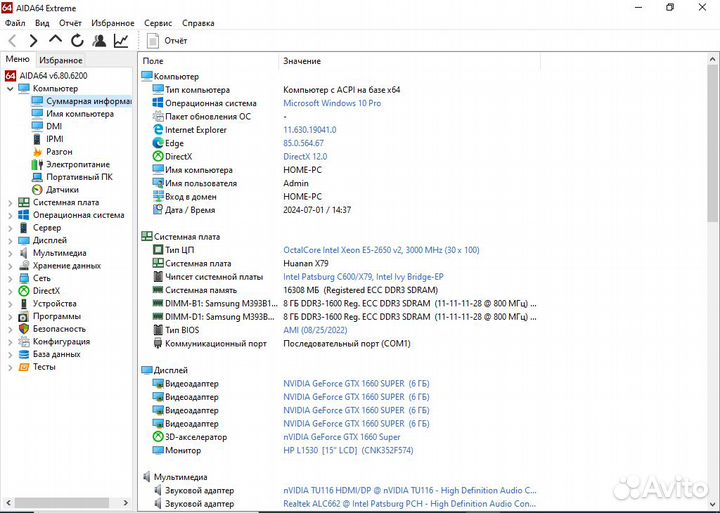Click the Refresh toolbar icon
The width and height of the screenshot is (720, 513).
pos(77,40)
